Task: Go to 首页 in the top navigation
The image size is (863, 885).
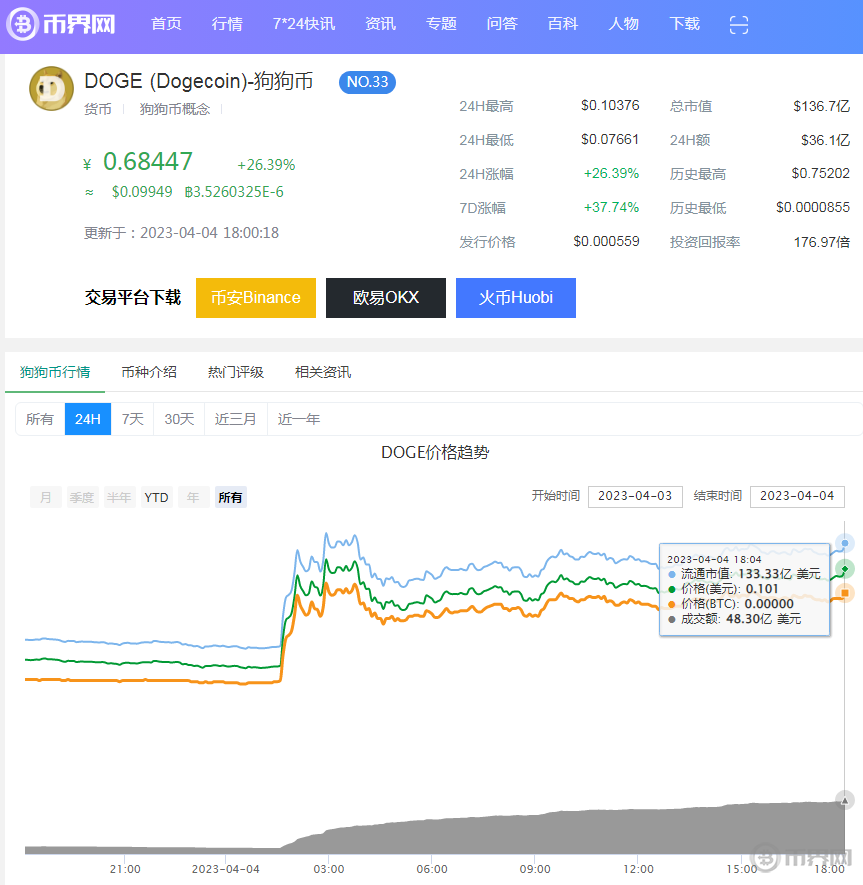Action: (x=167, y=24)
